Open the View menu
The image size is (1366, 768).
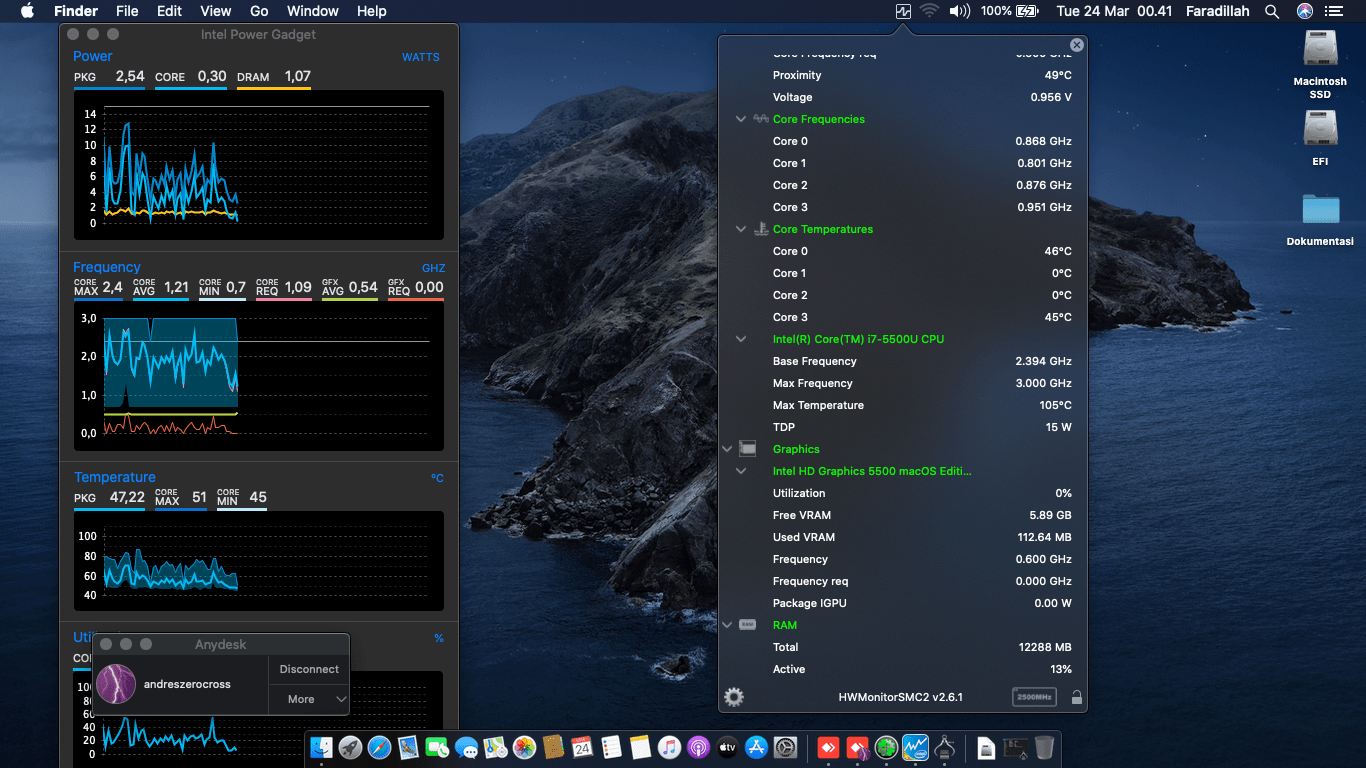coord(215,11)
